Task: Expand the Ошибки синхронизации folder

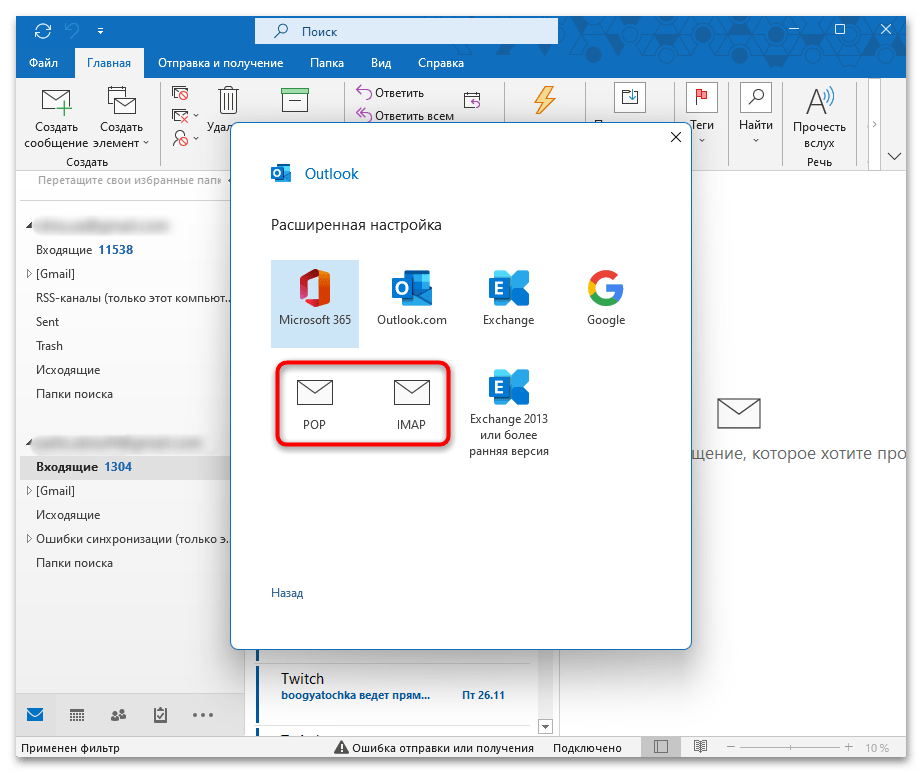Action: coord(28,539)
